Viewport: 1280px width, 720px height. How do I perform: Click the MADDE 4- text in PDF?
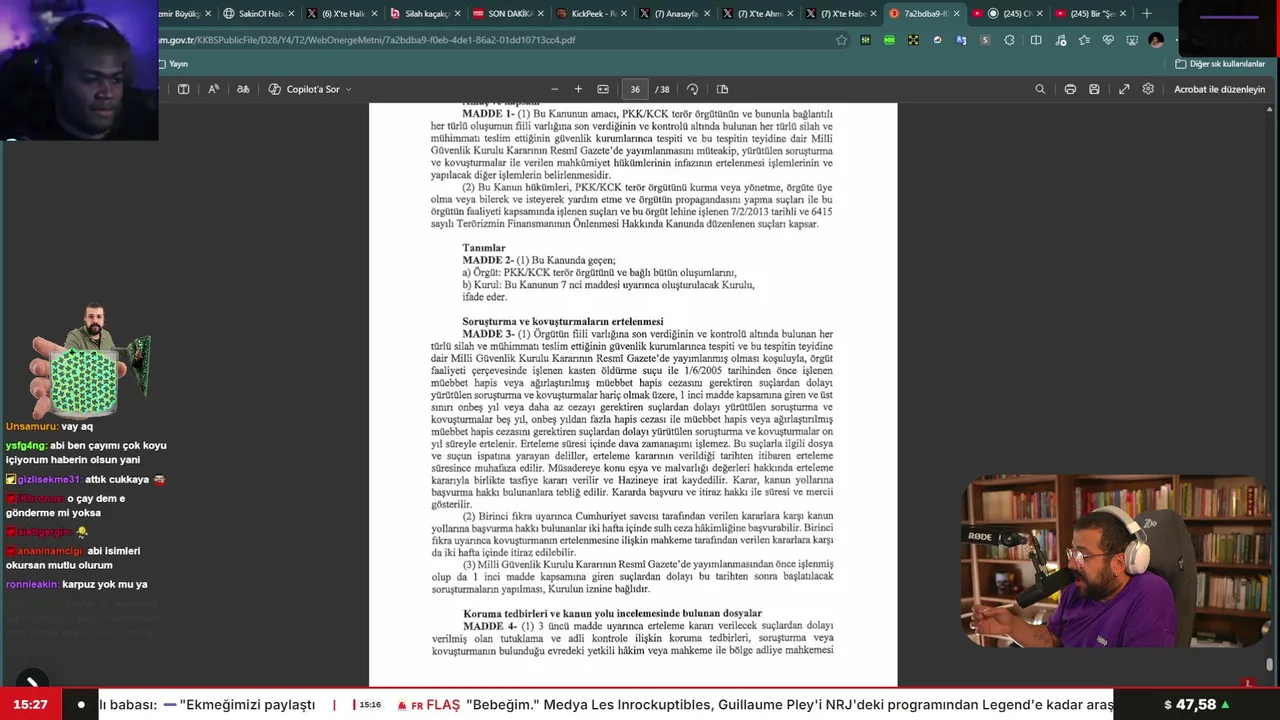(490, 626)
